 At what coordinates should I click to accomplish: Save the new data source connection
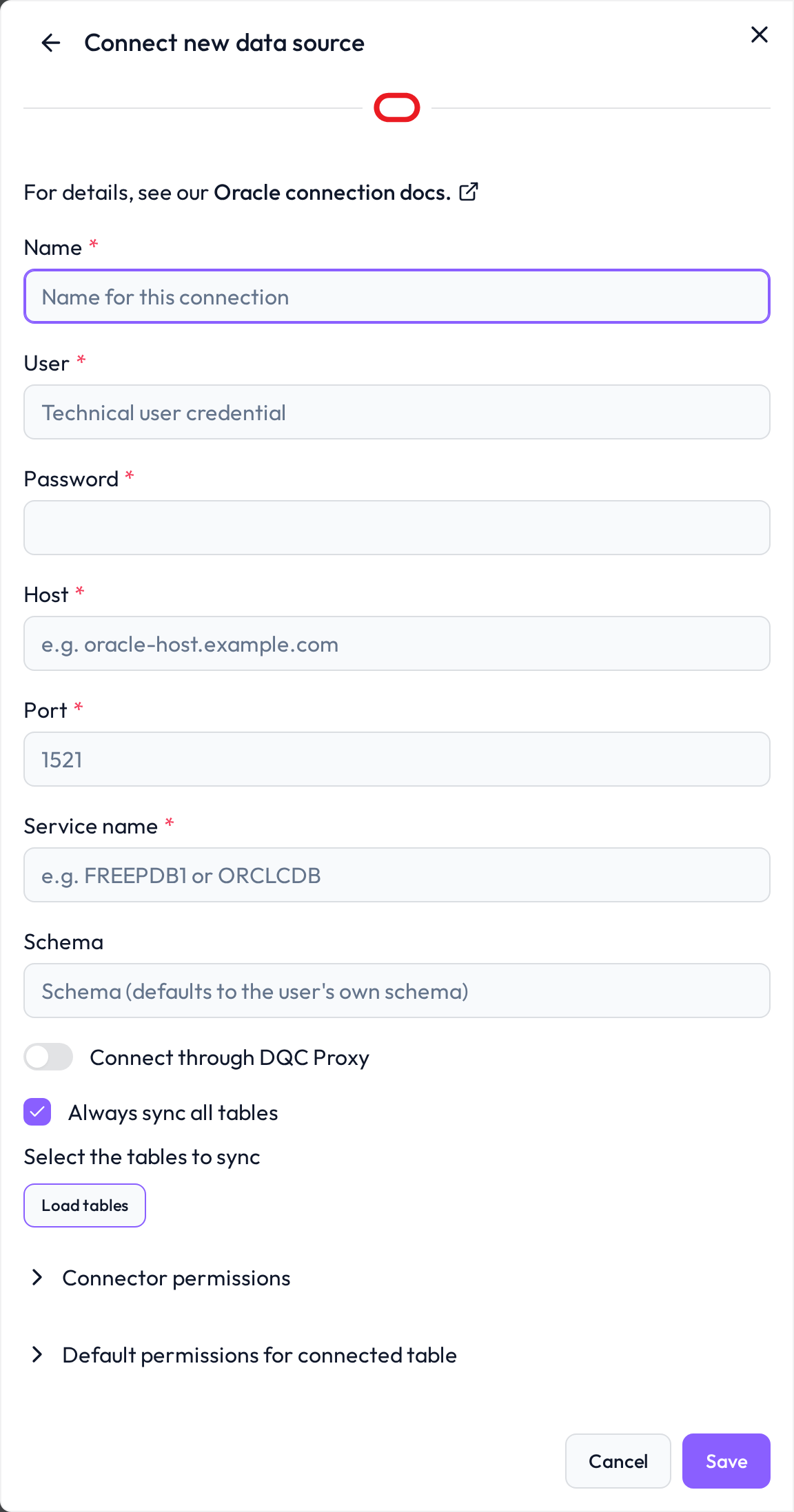pos(726,1461)
